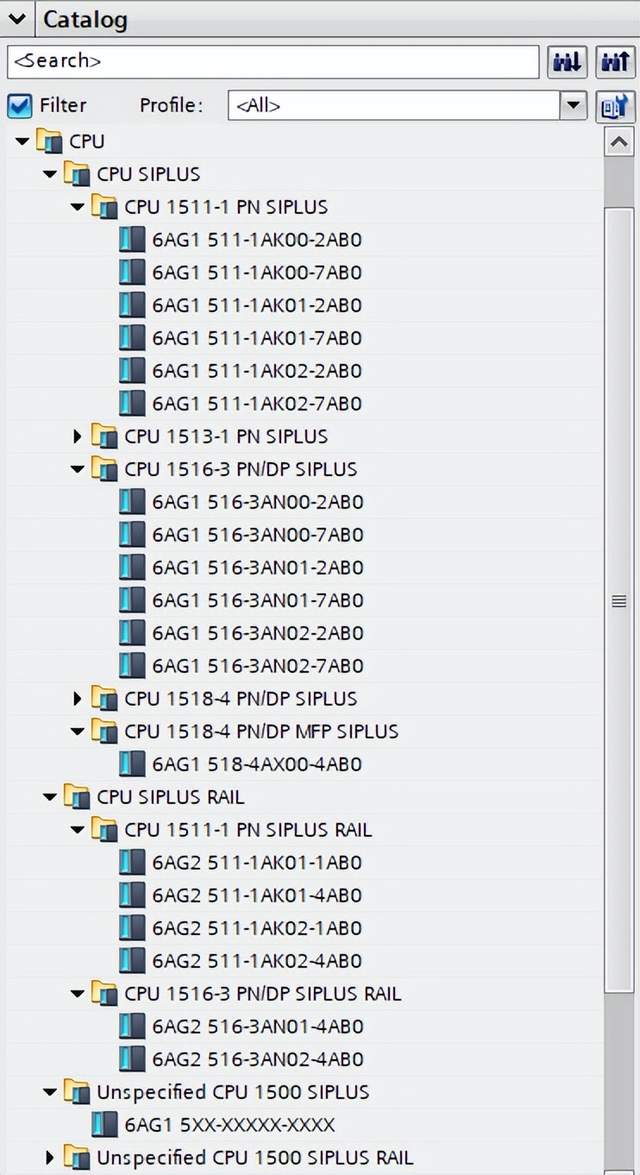The image size is (640, 1175).
Task: Collapse the CPU 1516-3 PN/DP SIPLUS folder
Action: pos(77,469)
